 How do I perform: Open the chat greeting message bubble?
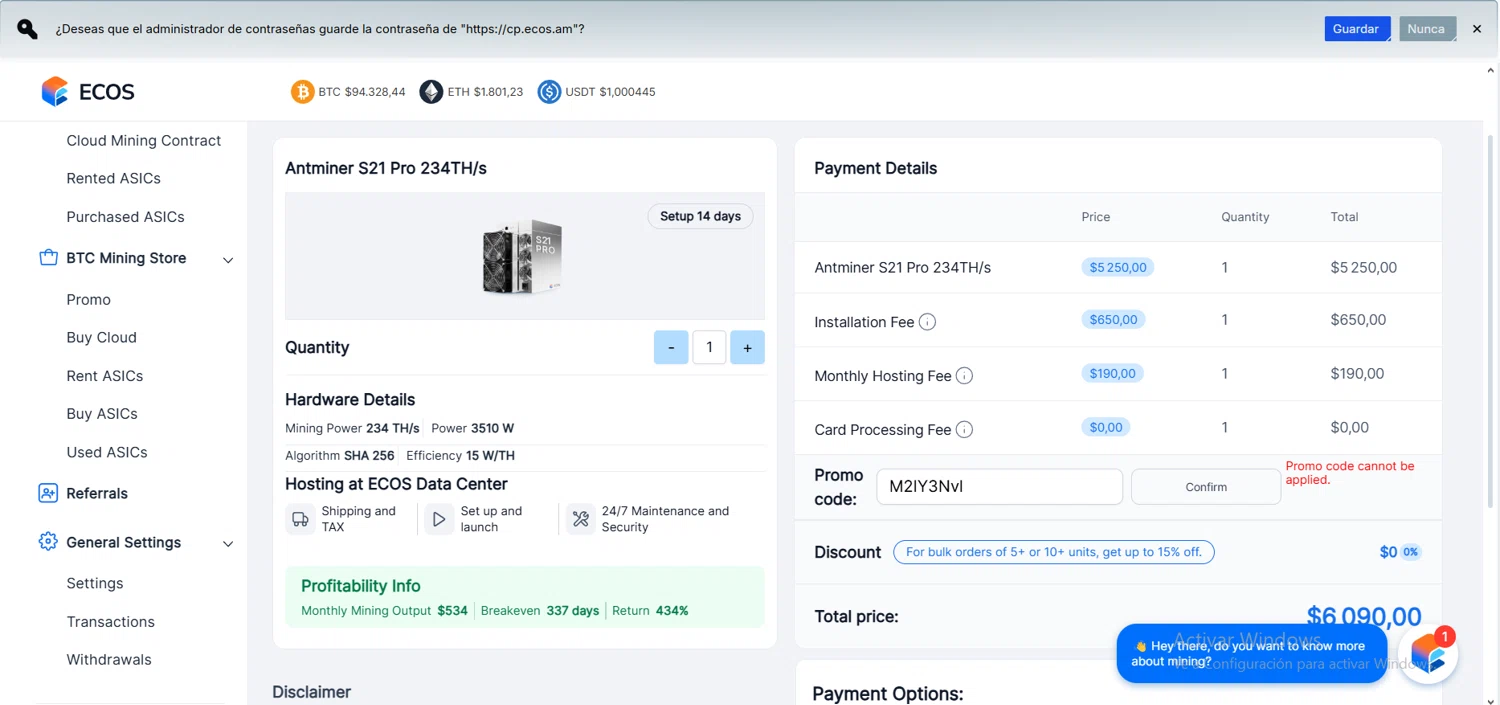1251,654
